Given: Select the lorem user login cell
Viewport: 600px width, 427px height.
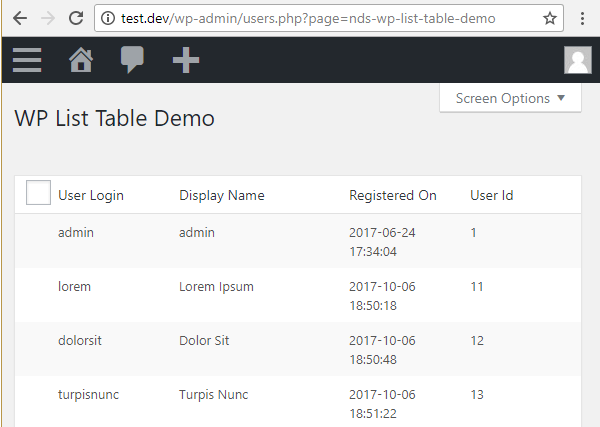Looking at the screenshot, I should tap(74, 287).
